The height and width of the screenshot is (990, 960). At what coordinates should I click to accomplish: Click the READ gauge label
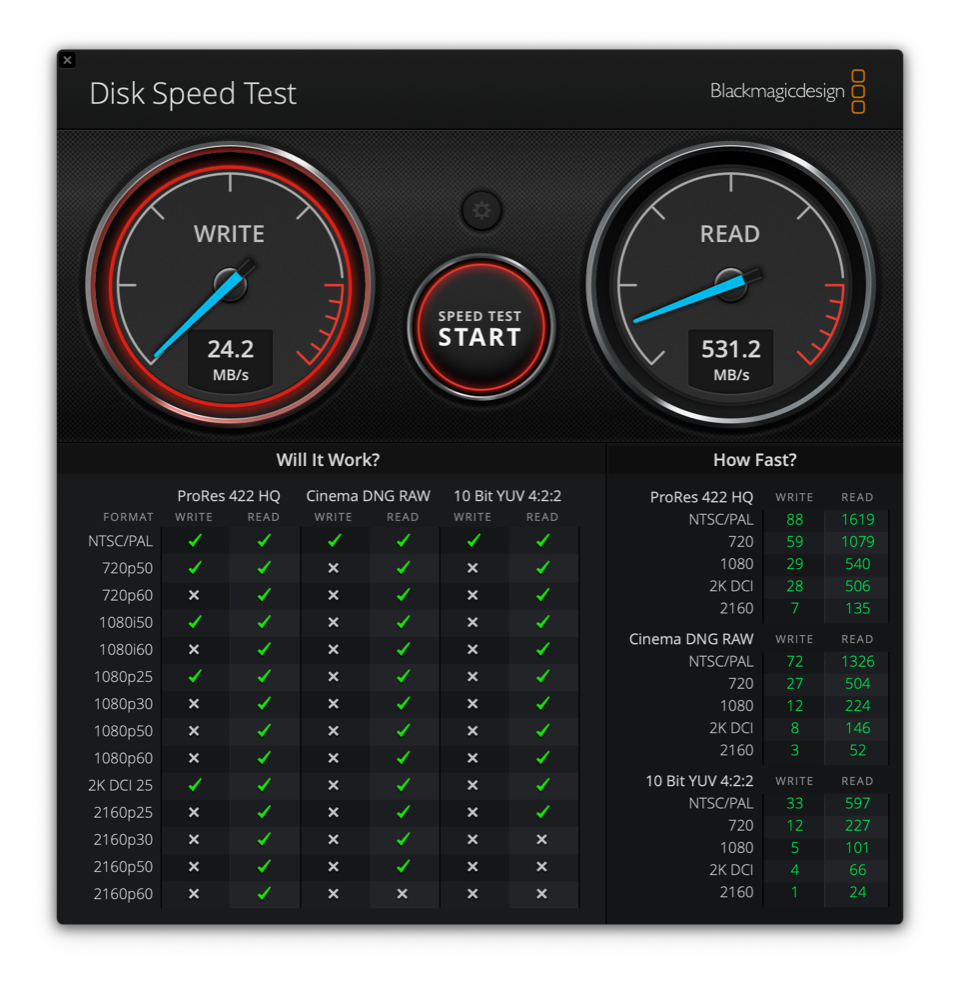pyautogui.click(x=729, y=234)
